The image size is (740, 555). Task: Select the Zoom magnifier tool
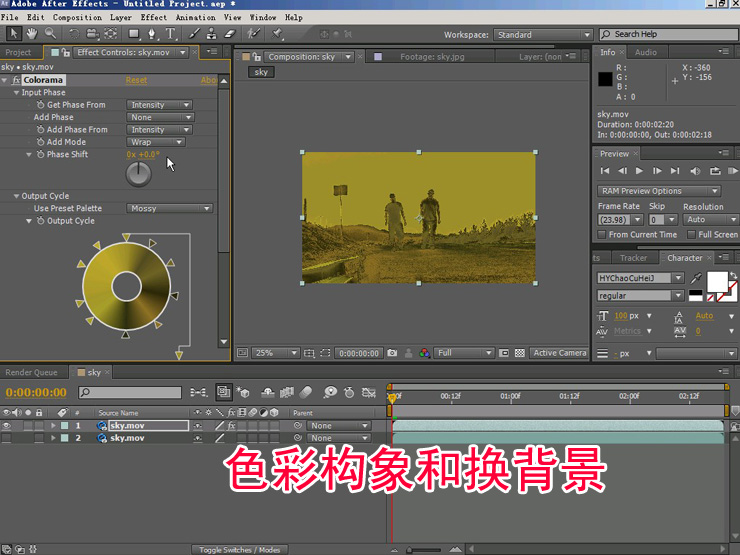point(49,33)
